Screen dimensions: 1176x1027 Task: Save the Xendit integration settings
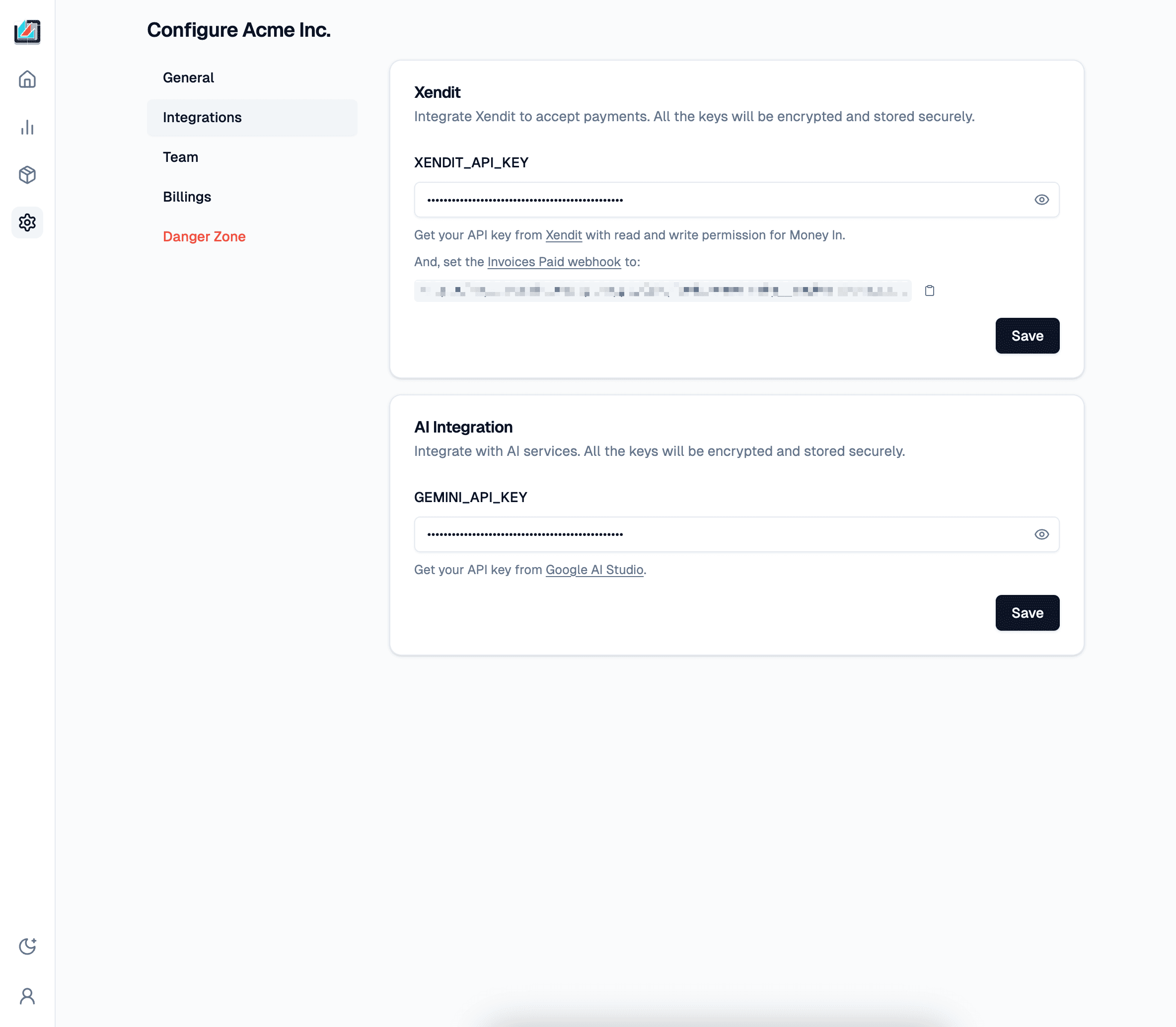(x=1027, y=336)
